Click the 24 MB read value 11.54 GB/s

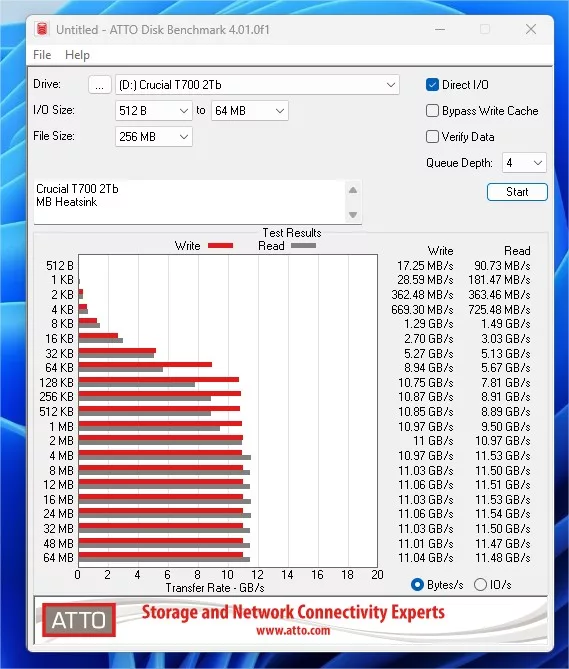pos(503,514)
